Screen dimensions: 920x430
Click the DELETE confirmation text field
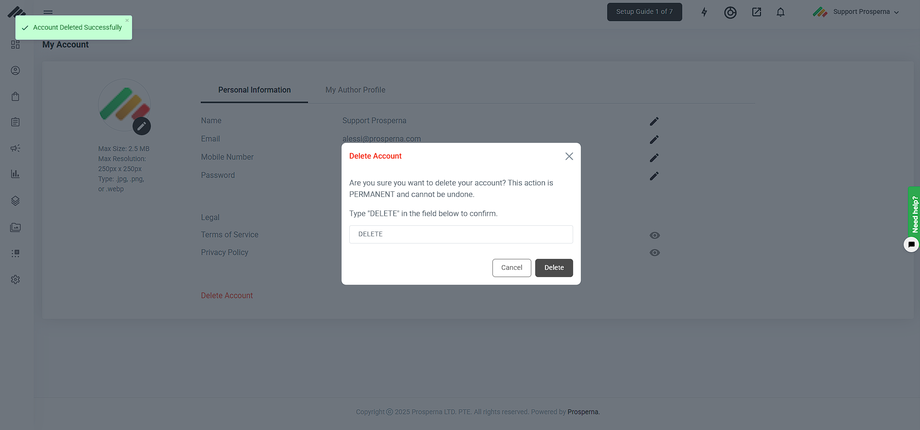pyautogui.click(x=460, y=234)
